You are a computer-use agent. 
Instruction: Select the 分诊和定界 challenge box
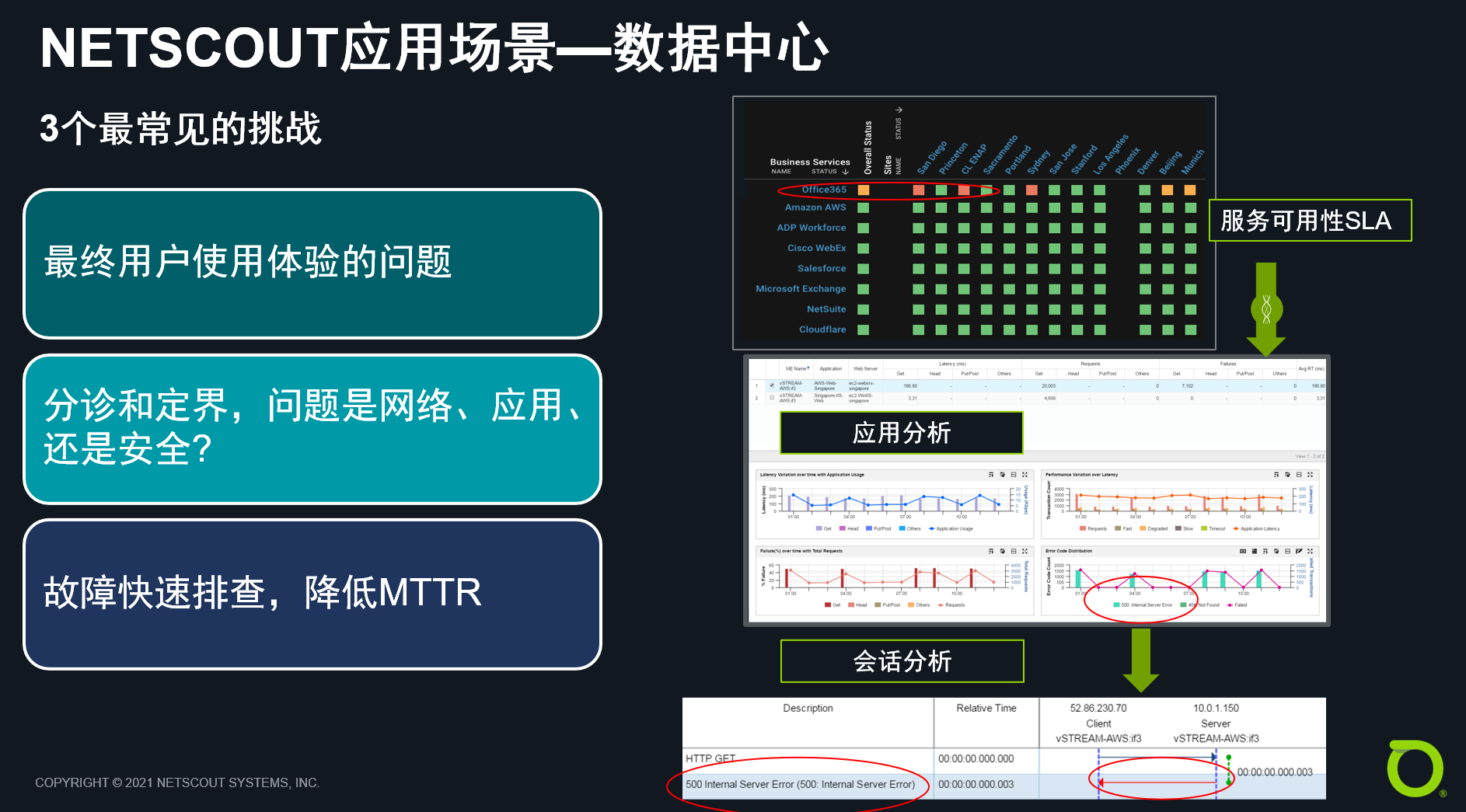312,429
